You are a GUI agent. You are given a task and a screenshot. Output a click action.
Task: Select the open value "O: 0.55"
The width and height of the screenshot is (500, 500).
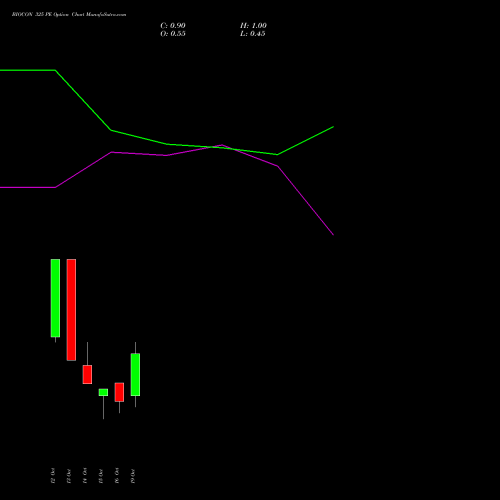coord(173,34)
